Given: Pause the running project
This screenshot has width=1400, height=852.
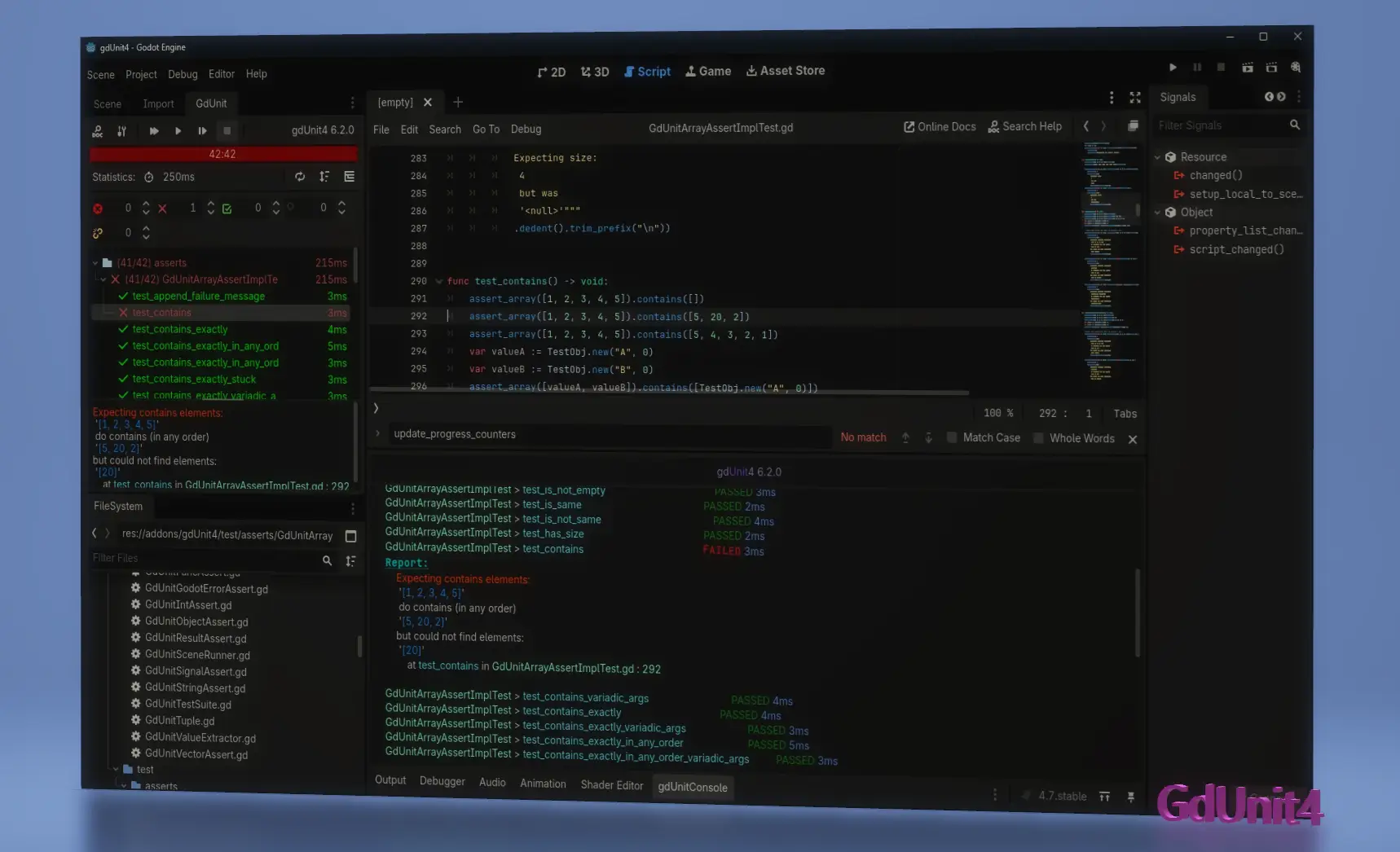Looking at the screenshot, I should click(x=1197, y=68).
